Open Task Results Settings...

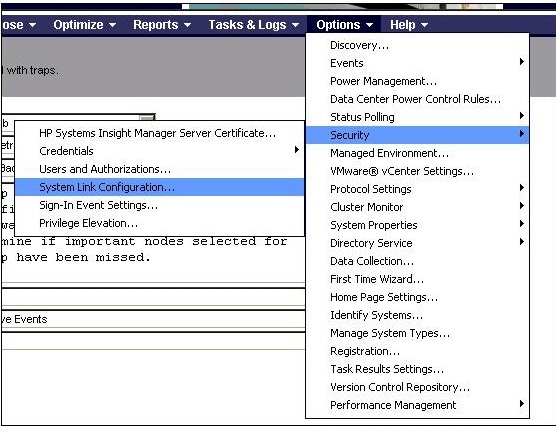click(417, 369)
